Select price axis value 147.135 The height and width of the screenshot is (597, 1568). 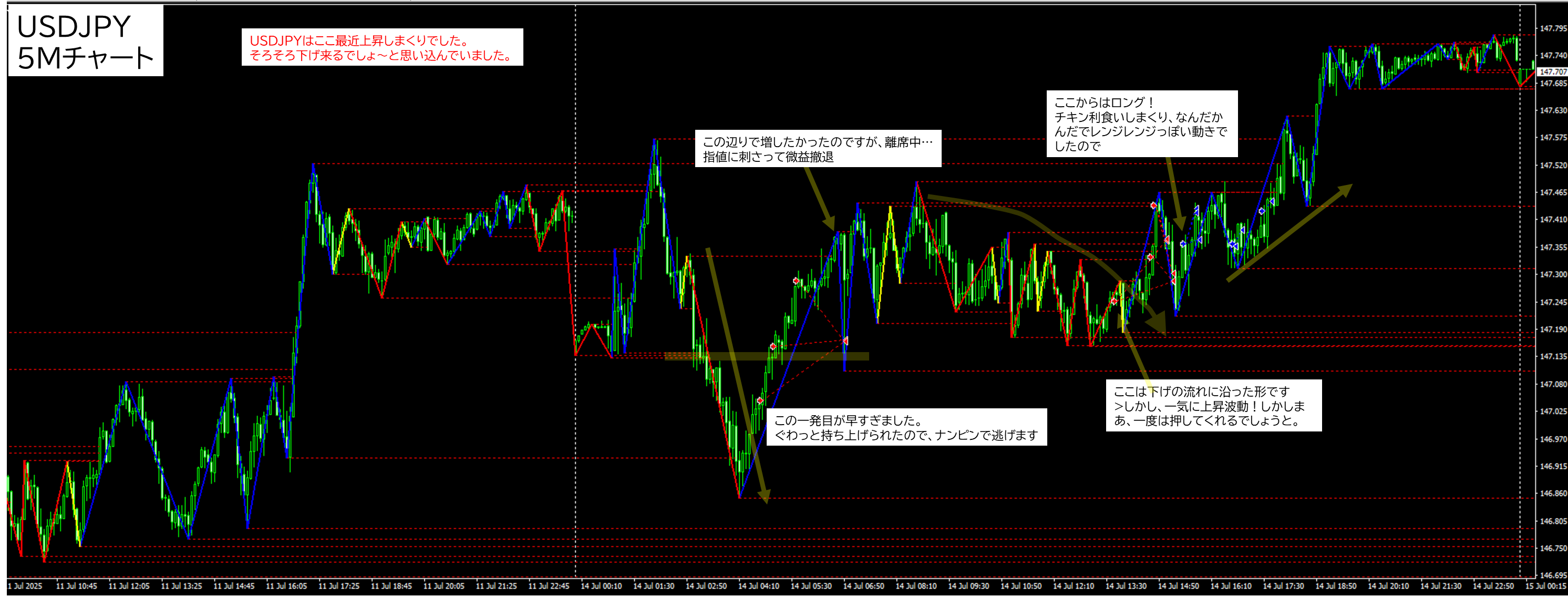tap(1553, 357)
